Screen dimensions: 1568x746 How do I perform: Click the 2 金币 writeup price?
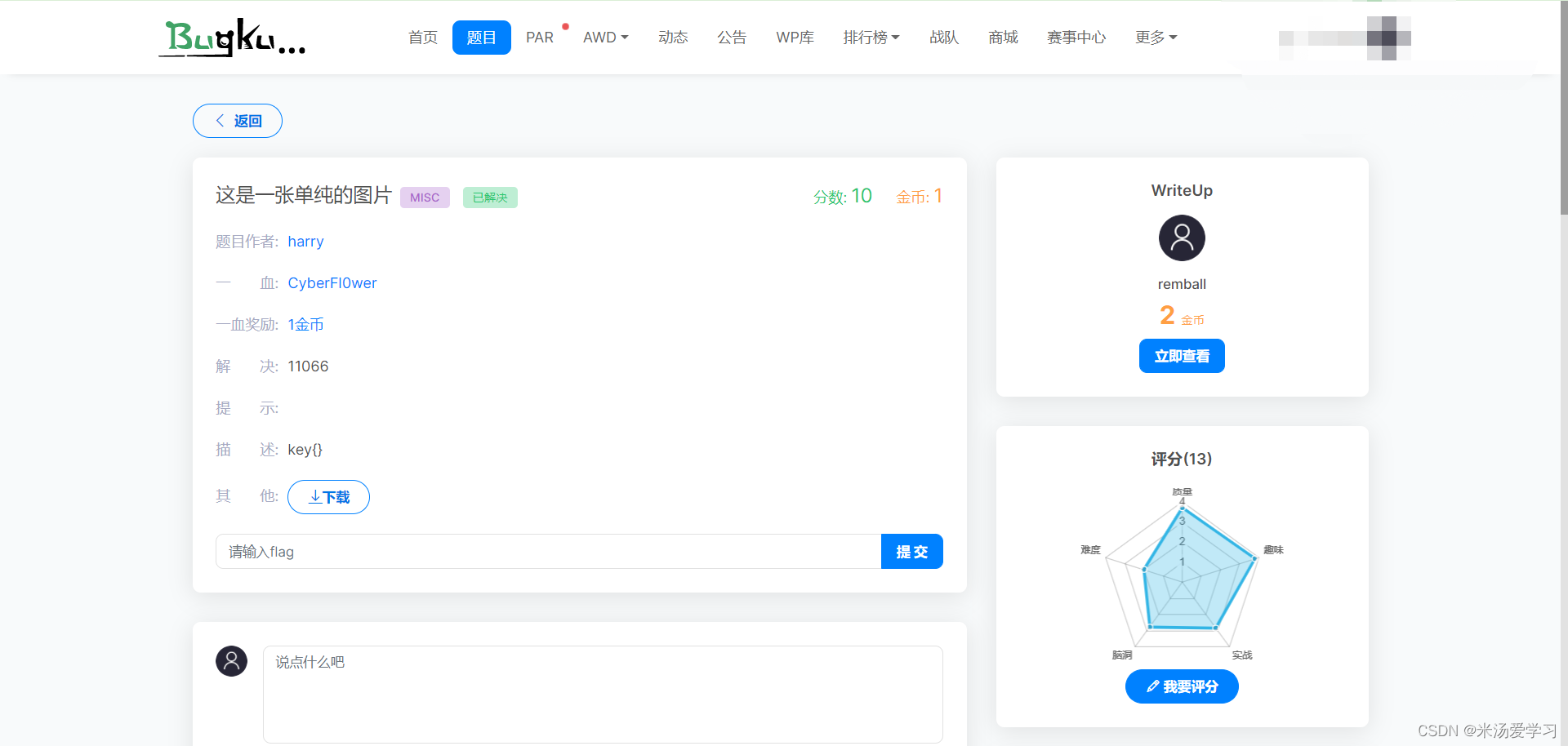pyautogui.click(x=1182, y=316)
